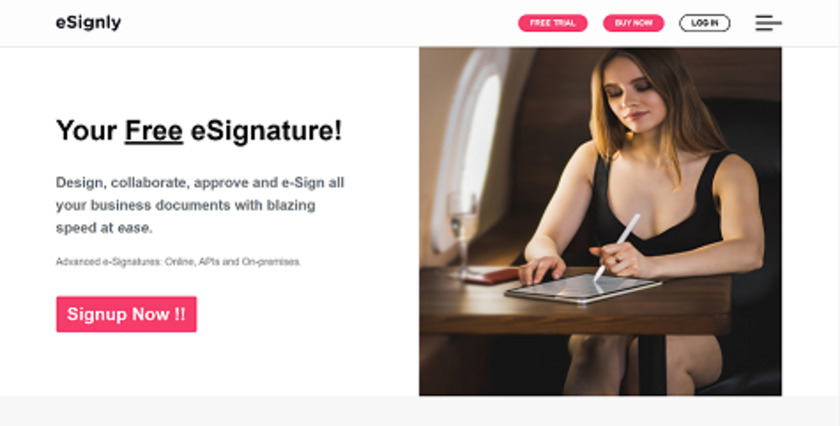Click the wooden table edge in photo
The image size is (840, 426).
(575, 325)
